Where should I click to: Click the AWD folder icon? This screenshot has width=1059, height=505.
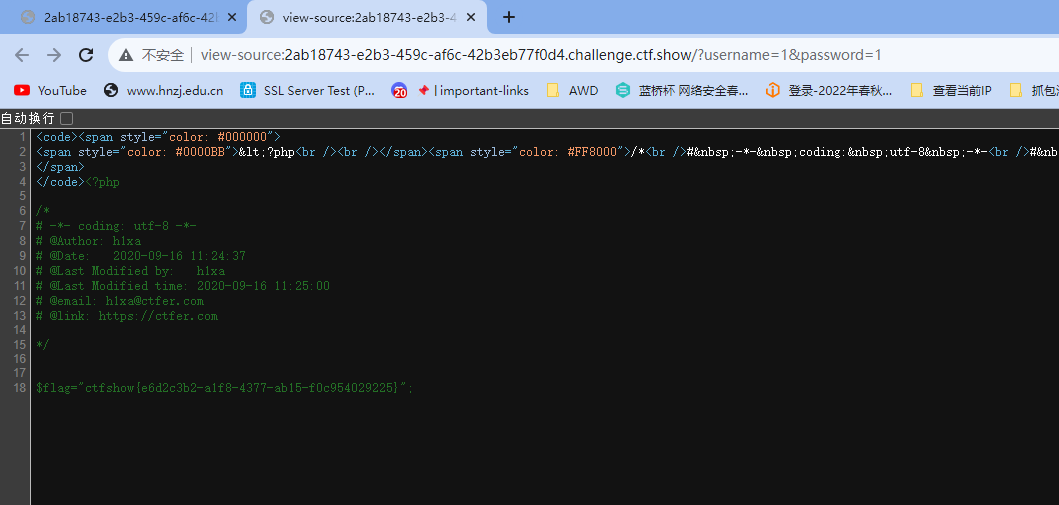click(x=553, y=90)
